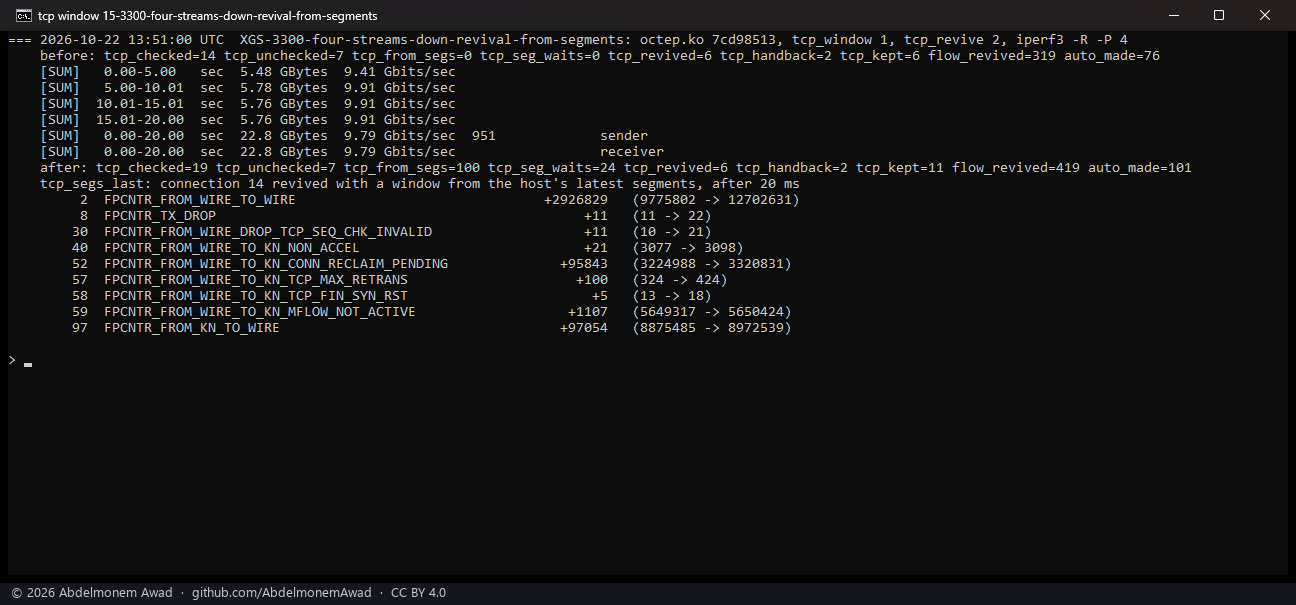This screenshot has height=605, width=1296.
Task: Click the counter name "FPCNTR_FROM_KN_TO_WIRE"
Action: [x=192, y=328]
